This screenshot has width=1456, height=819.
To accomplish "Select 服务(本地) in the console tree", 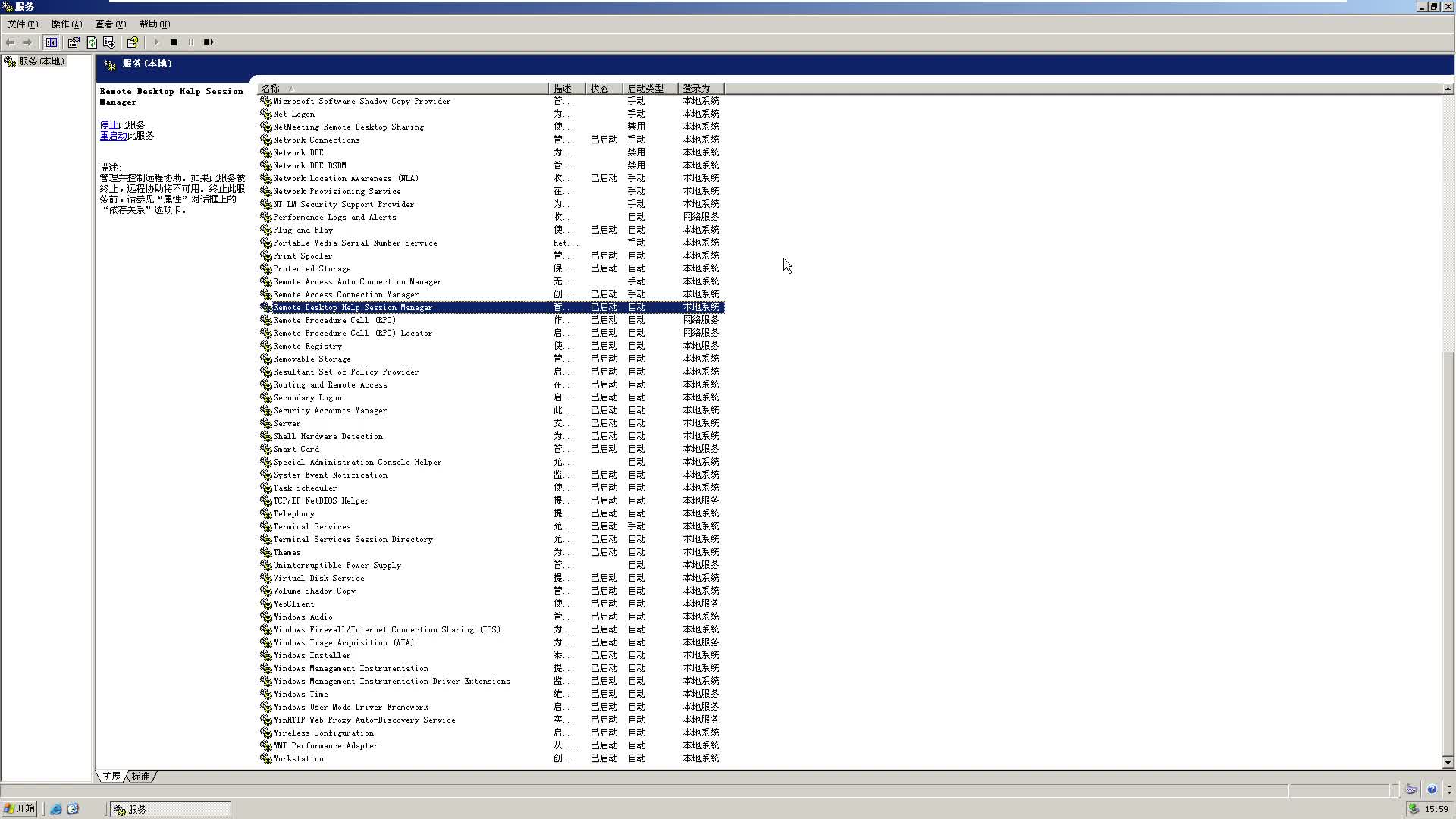I will pos(41,61).
